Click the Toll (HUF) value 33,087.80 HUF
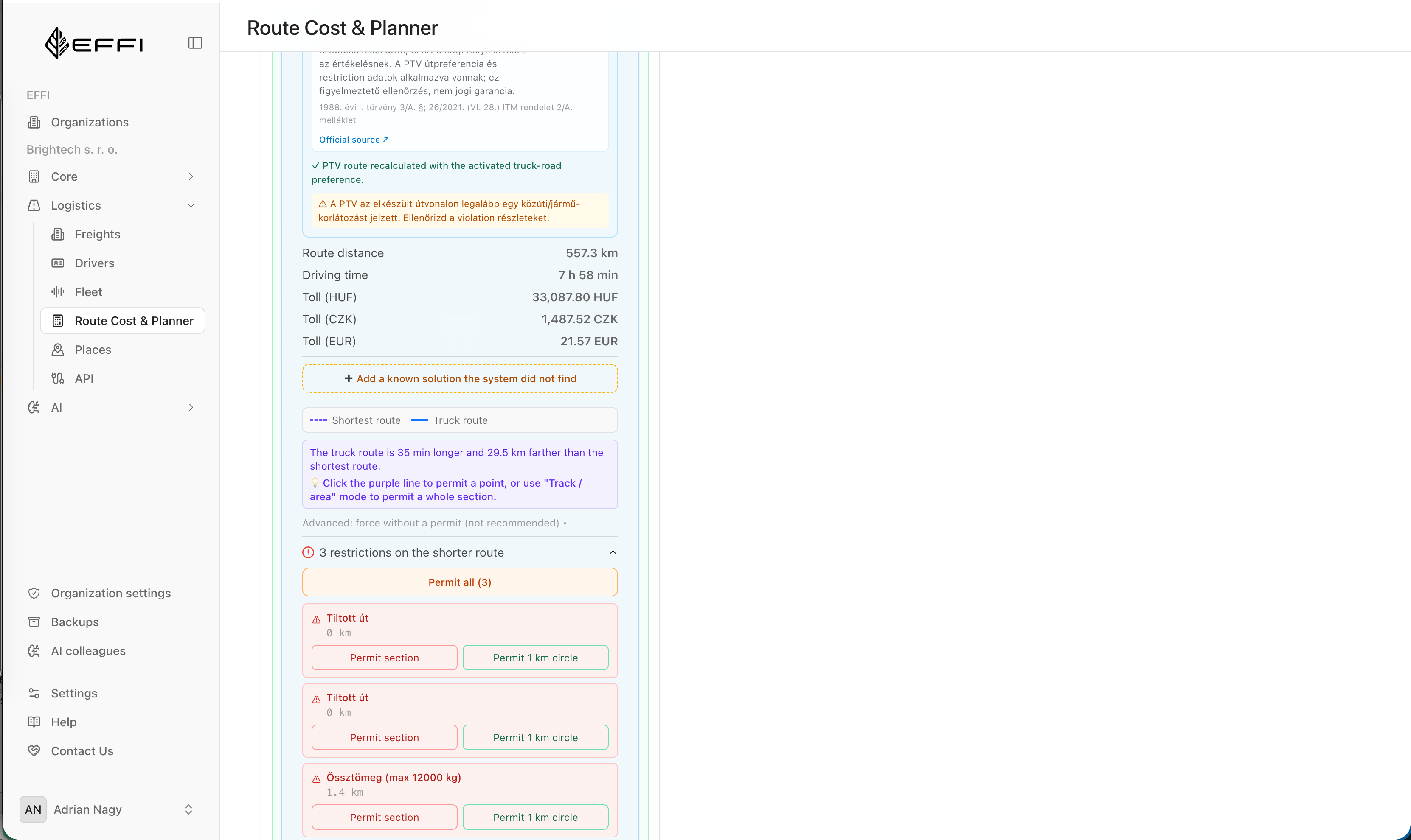Screen dimensions: 1411x840 [575, 297]
